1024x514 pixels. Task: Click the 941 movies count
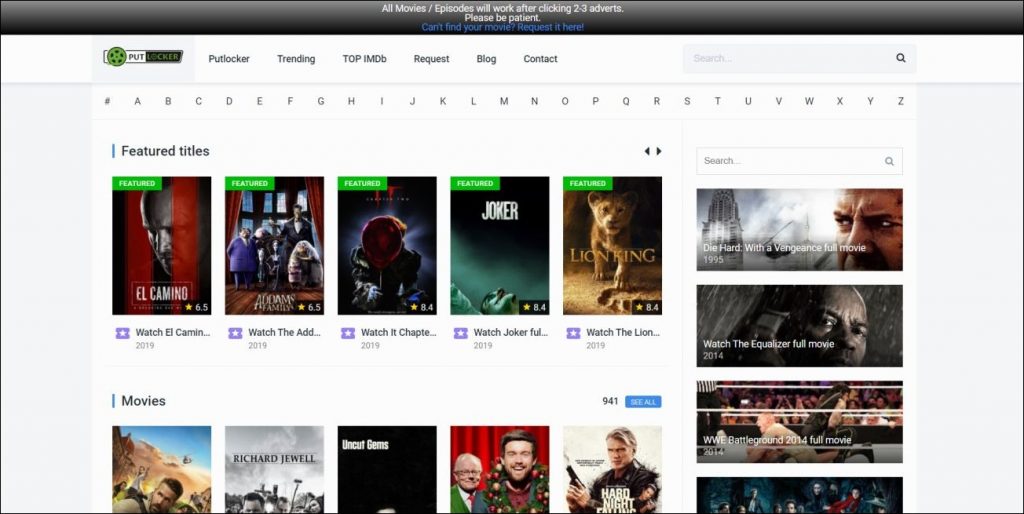(x=610, y=401)
